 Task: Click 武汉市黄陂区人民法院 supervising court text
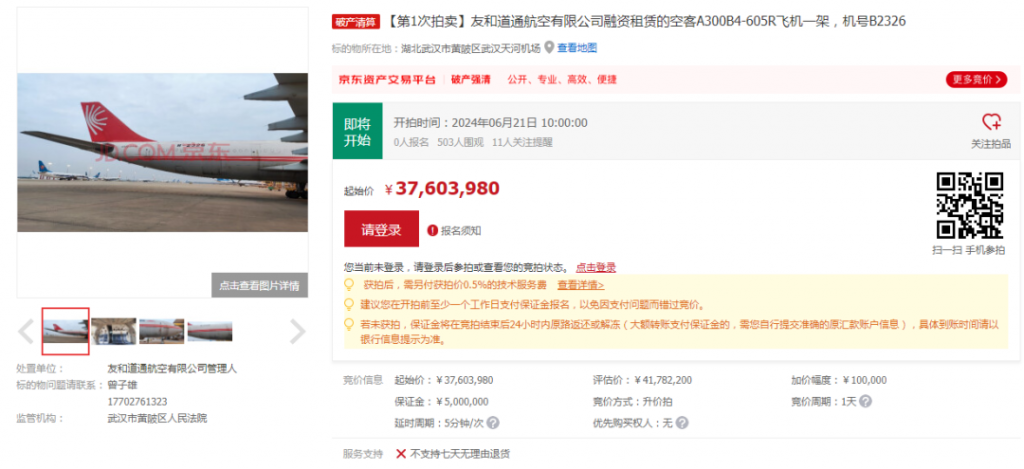[x=157, y=418]
